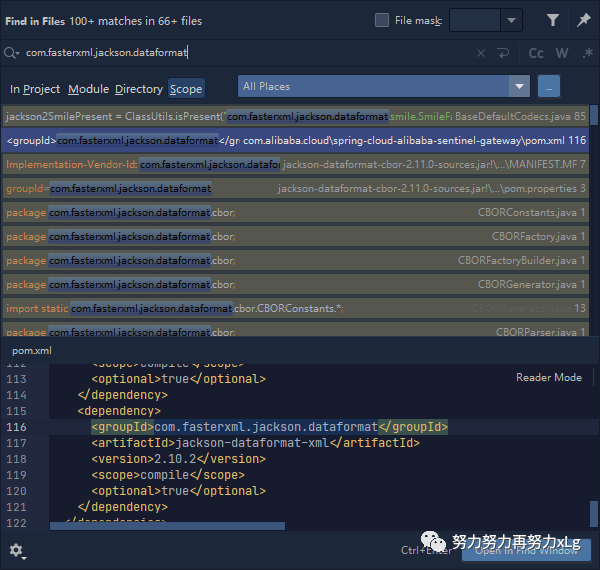This screenshot has width=600, height=570.
Task: Toggle Words (W) whole-word matching
Action: 562,53
